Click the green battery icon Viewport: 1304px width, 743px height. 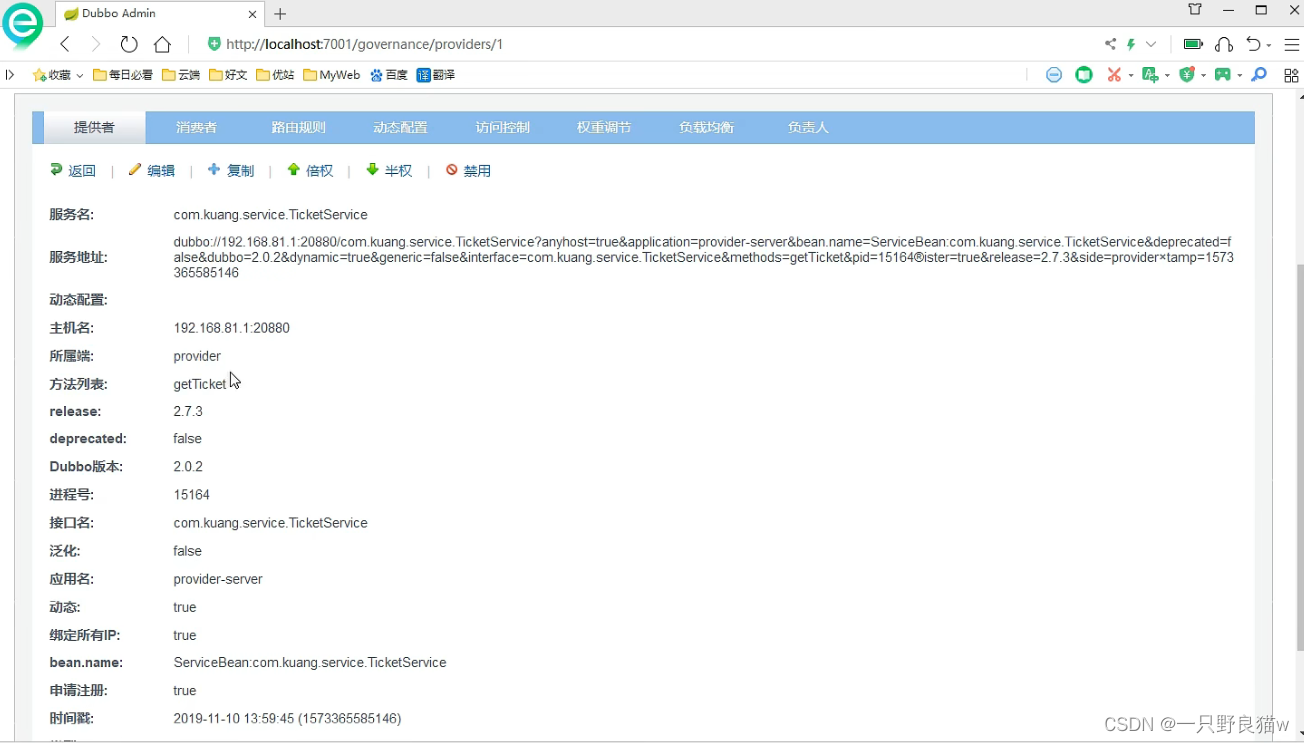(1193, 44)
